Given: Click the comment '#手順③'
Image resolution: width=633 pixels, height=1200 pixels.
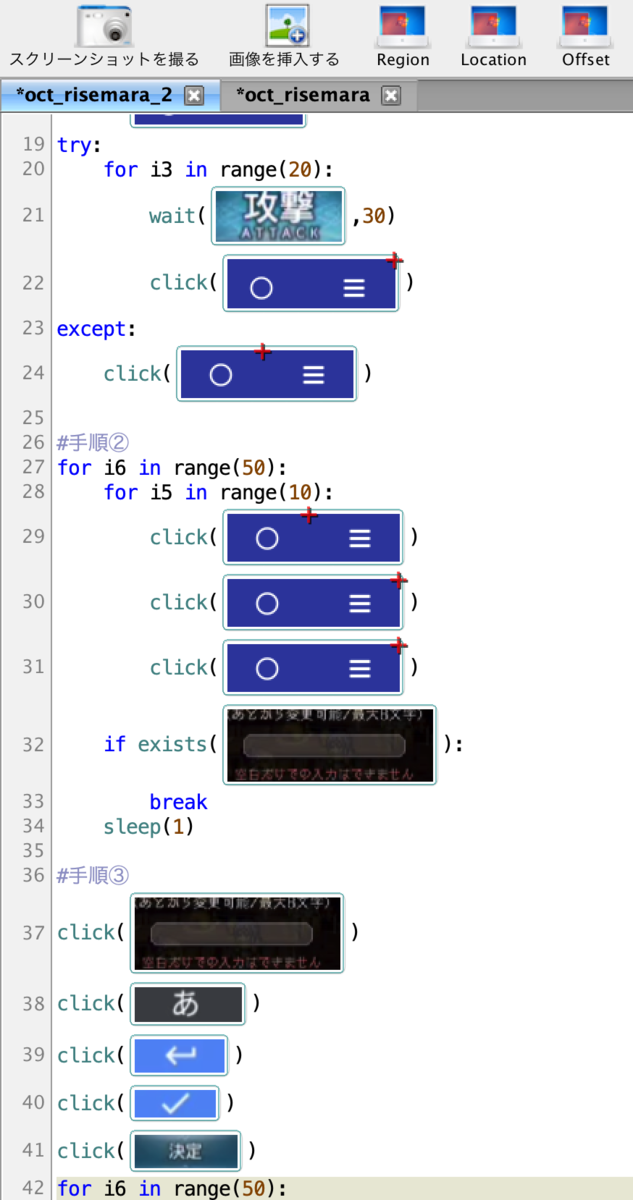Looking at the screenshot, I should coord(93,877).
